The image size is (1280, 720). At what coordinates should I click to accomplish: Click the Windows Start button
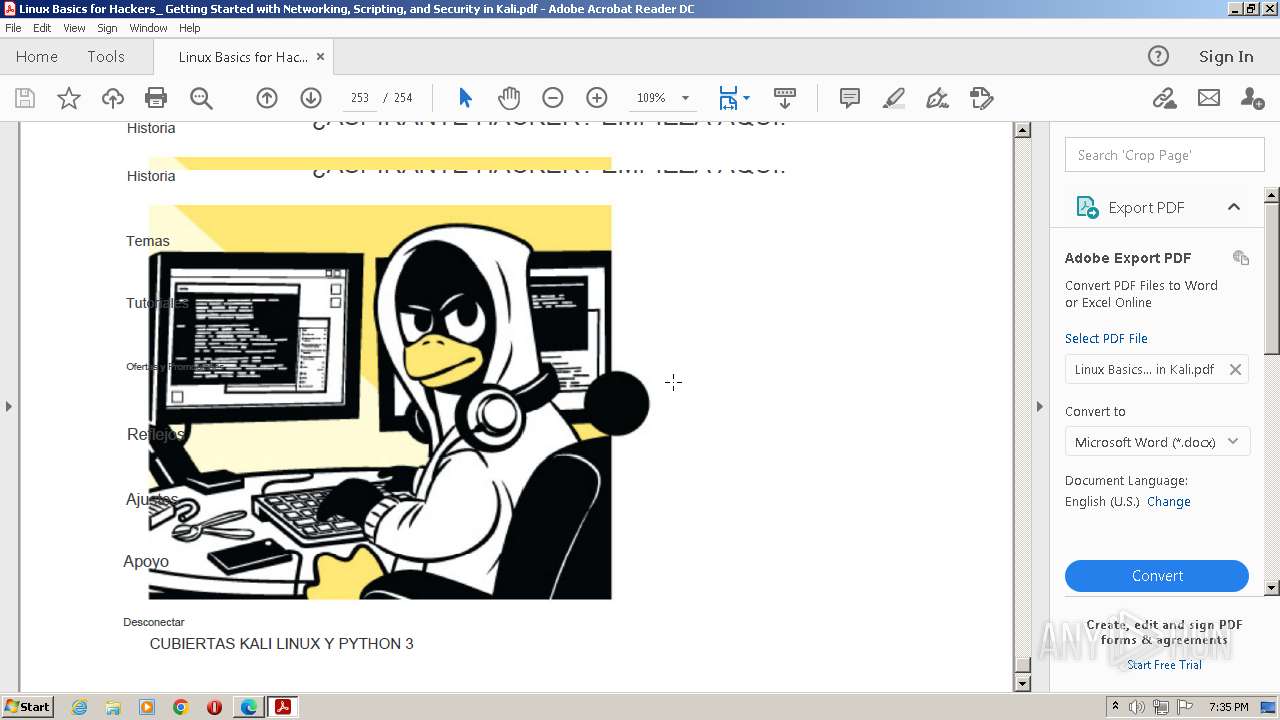pyautogui.click(x=27, y=706)
